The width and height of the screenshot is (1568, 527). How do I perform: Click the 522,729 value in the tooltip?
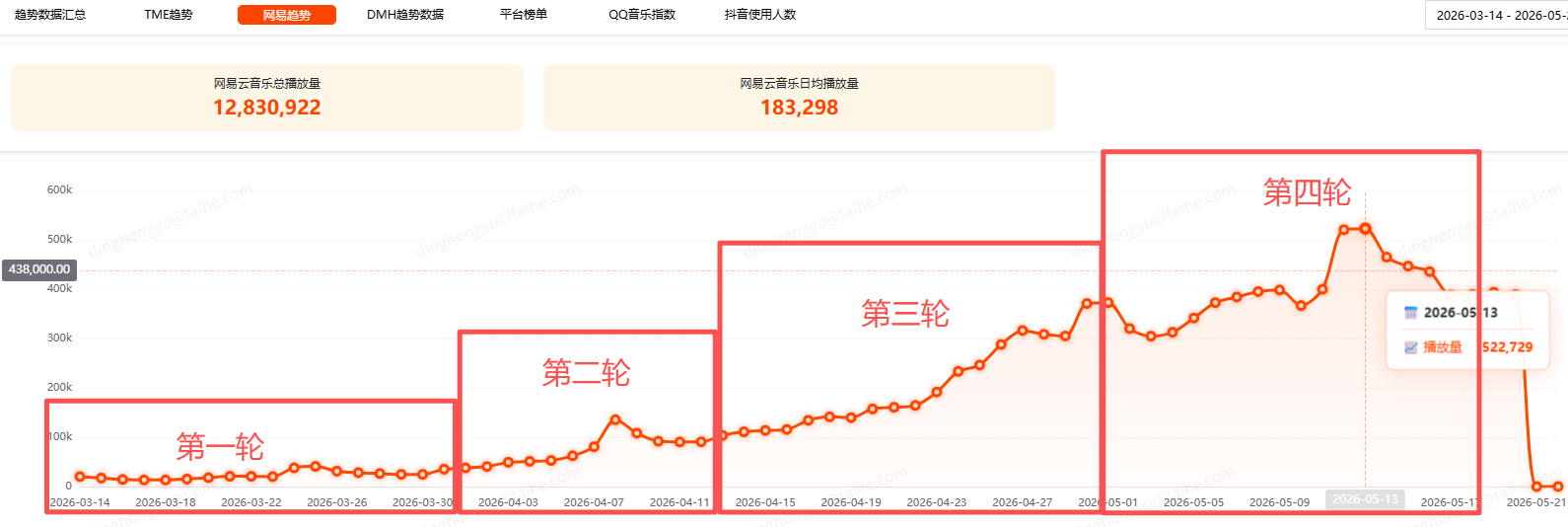click(1507, 347)
